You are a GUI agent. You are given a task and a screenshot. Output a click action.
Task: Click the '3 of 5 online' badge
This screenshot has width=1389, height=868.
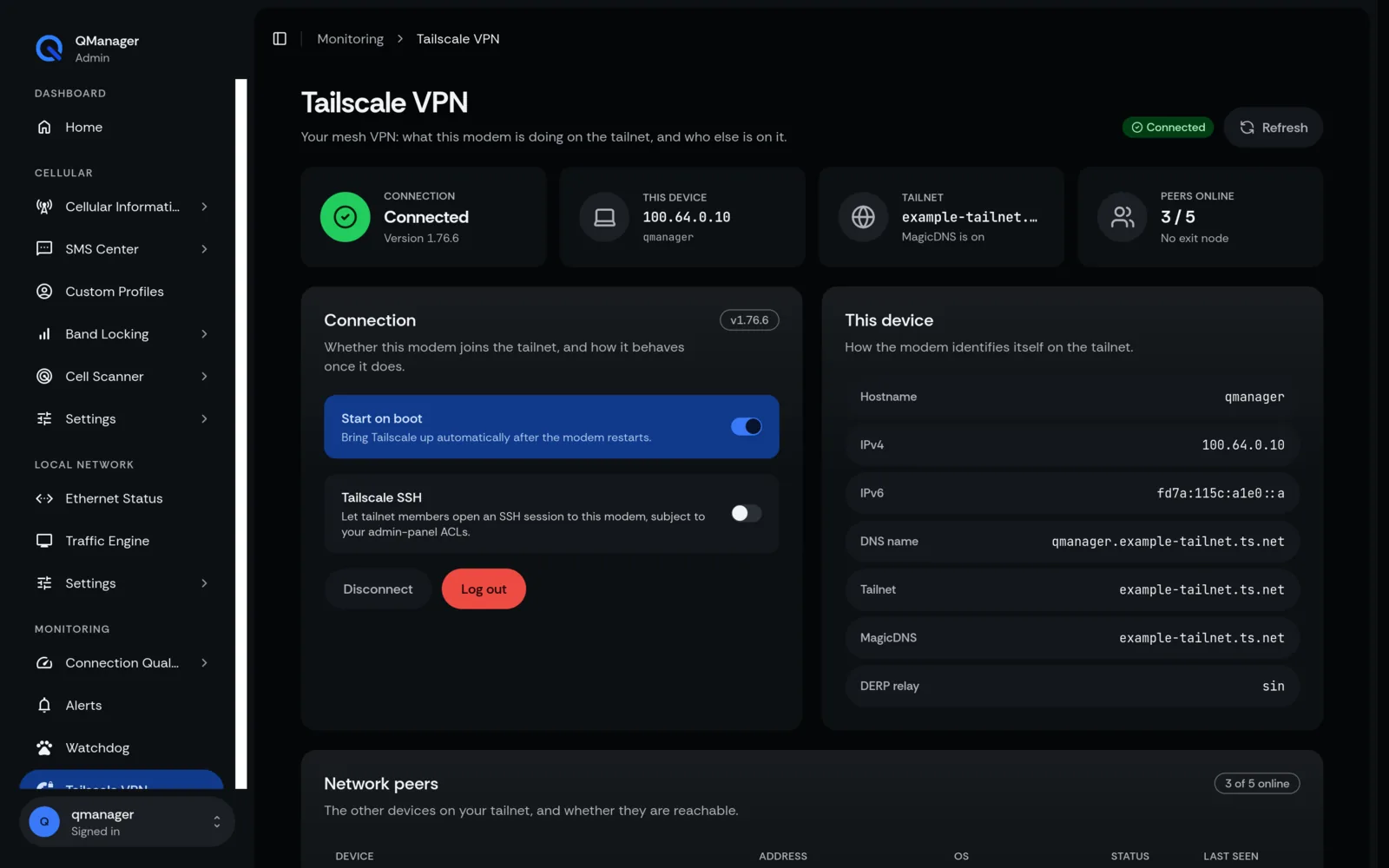click(x=1256, y=783)
